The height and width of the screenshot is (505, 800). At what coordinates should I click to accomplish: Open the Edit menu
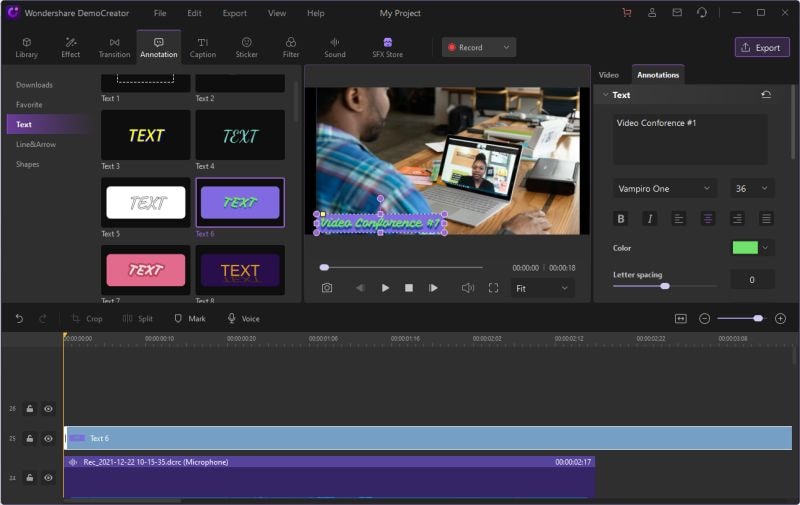click(194, 13)
